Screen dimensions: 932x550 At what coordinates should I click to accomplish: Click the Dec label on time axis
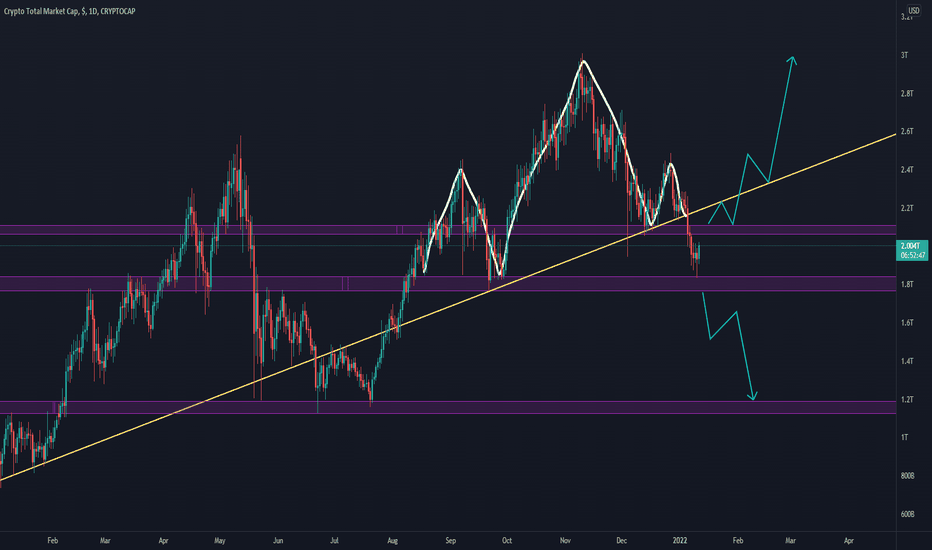(621, 540)
